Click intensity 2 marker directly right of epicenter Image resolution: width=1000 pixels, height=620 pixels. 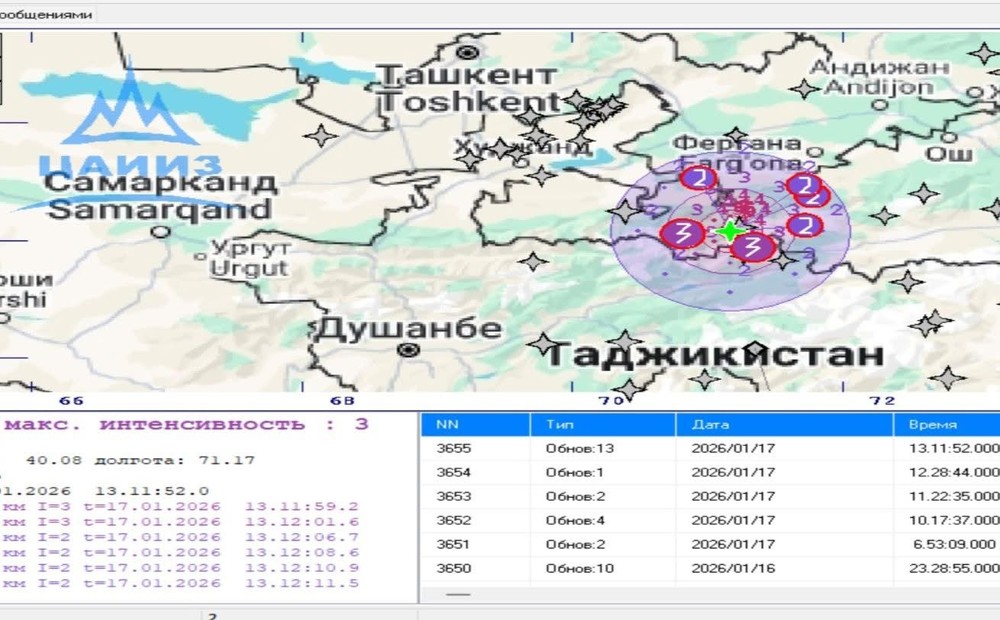pyautogui.click(x=803, y=225)
